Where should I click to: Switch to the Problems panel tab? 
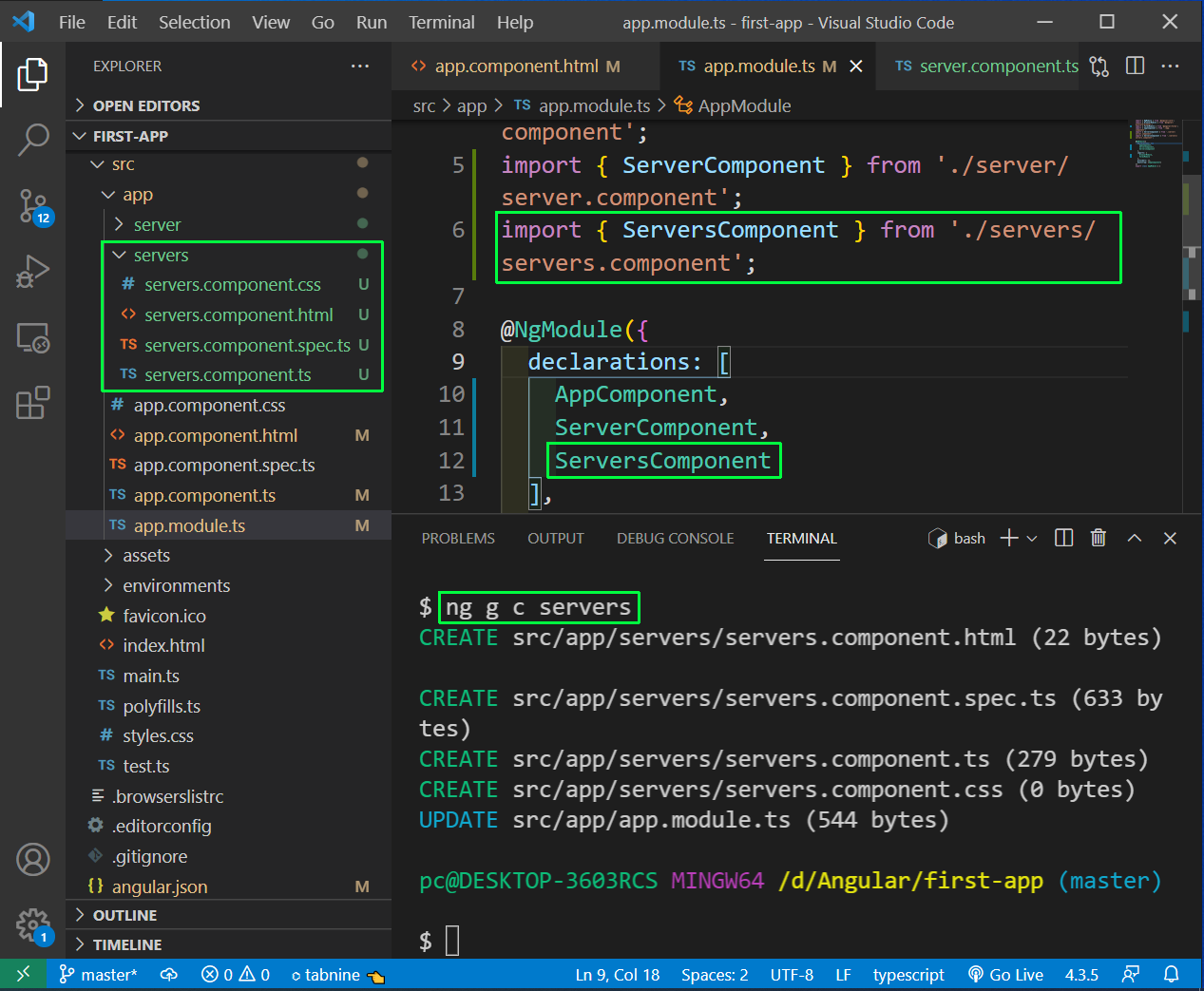[x=458, y=538]
